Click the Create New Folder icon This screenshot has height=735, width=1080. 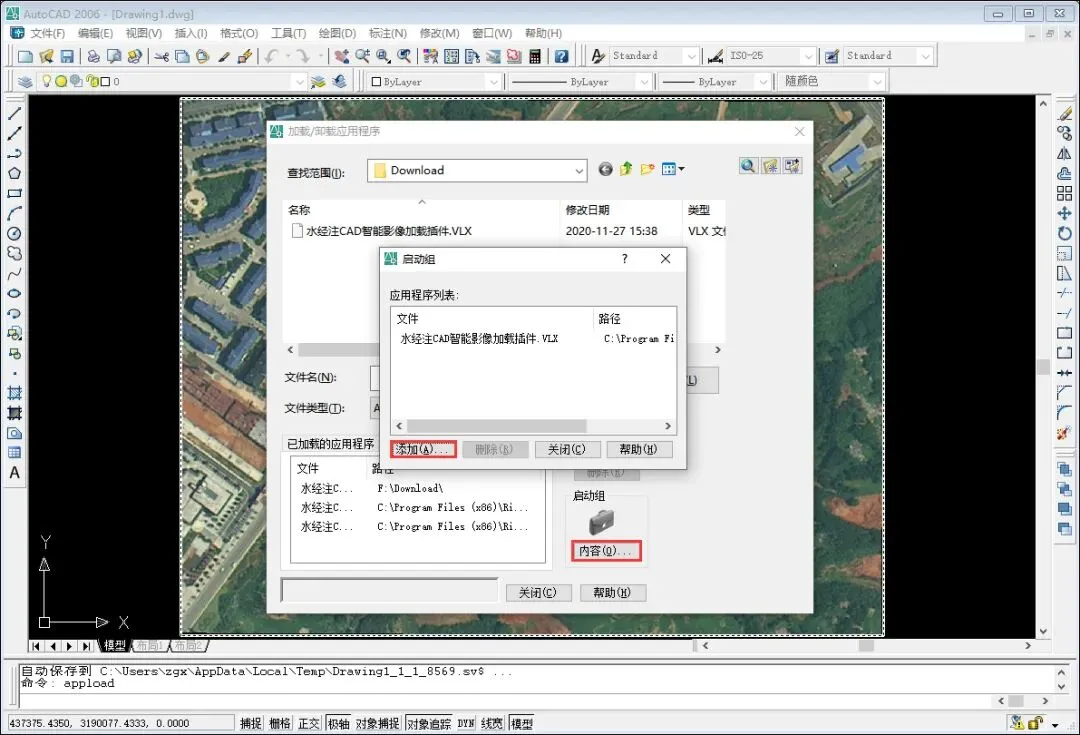click(x=647, y=169)
